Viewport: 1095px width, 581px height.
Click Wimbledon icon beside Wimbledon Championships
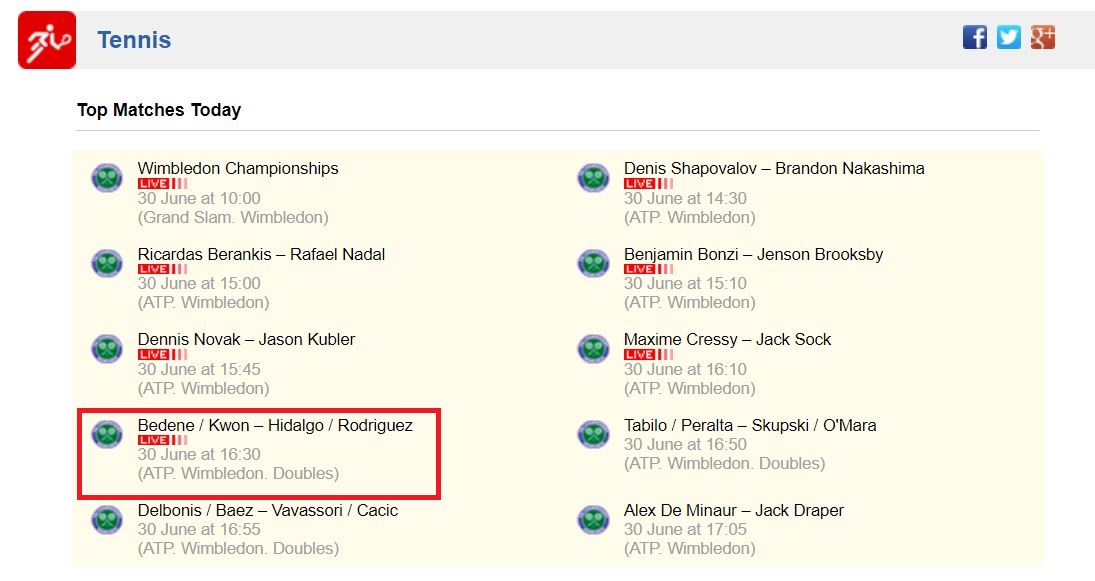107,177
